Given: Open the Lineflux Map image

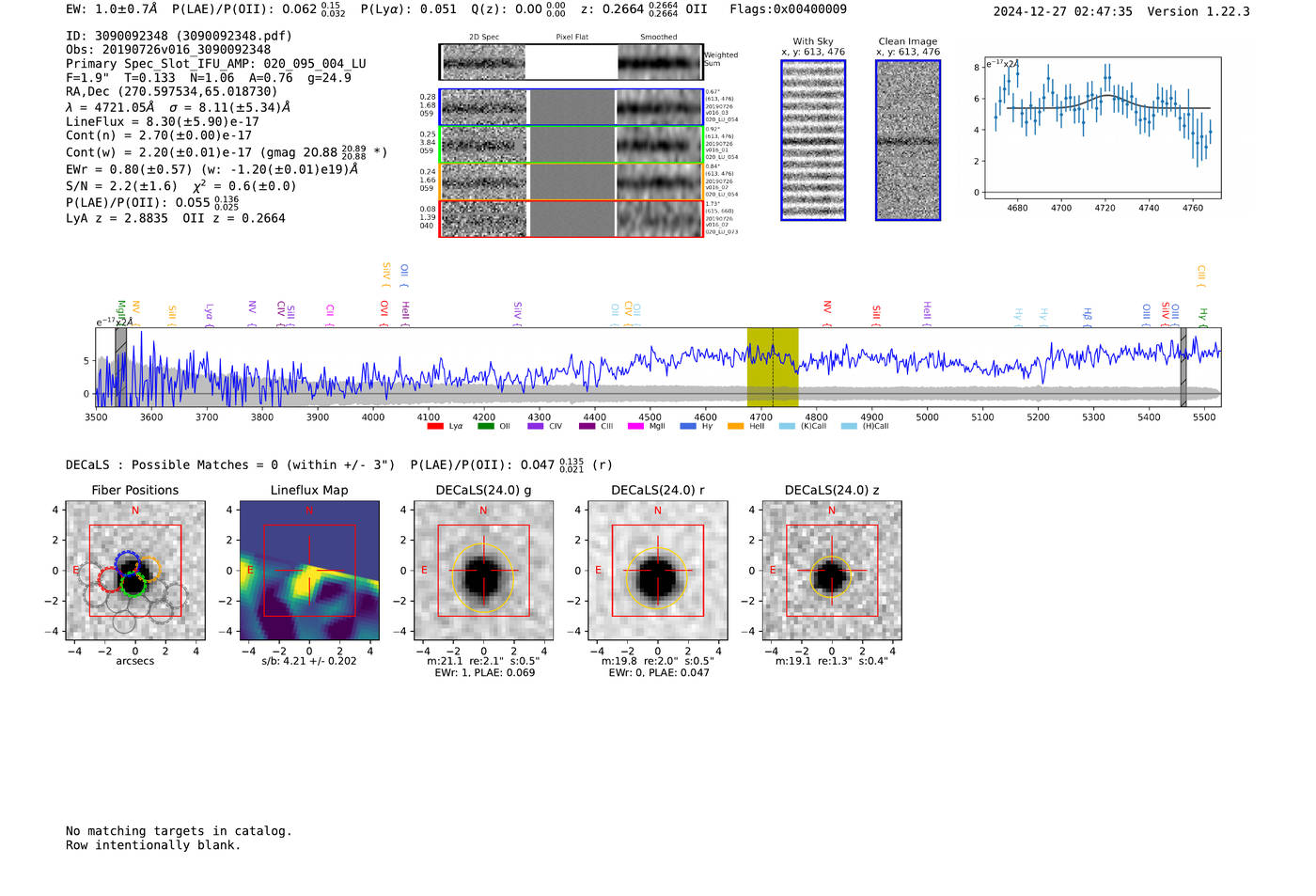Looking at the screenshot, I should 309,570.
